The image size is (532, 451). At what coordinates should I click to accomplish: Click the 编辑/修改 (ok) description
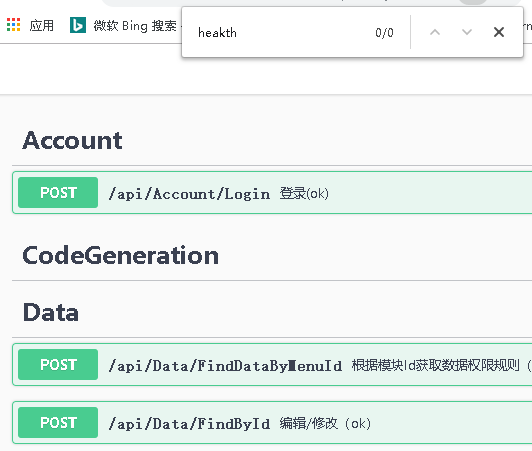click(325, 424)
